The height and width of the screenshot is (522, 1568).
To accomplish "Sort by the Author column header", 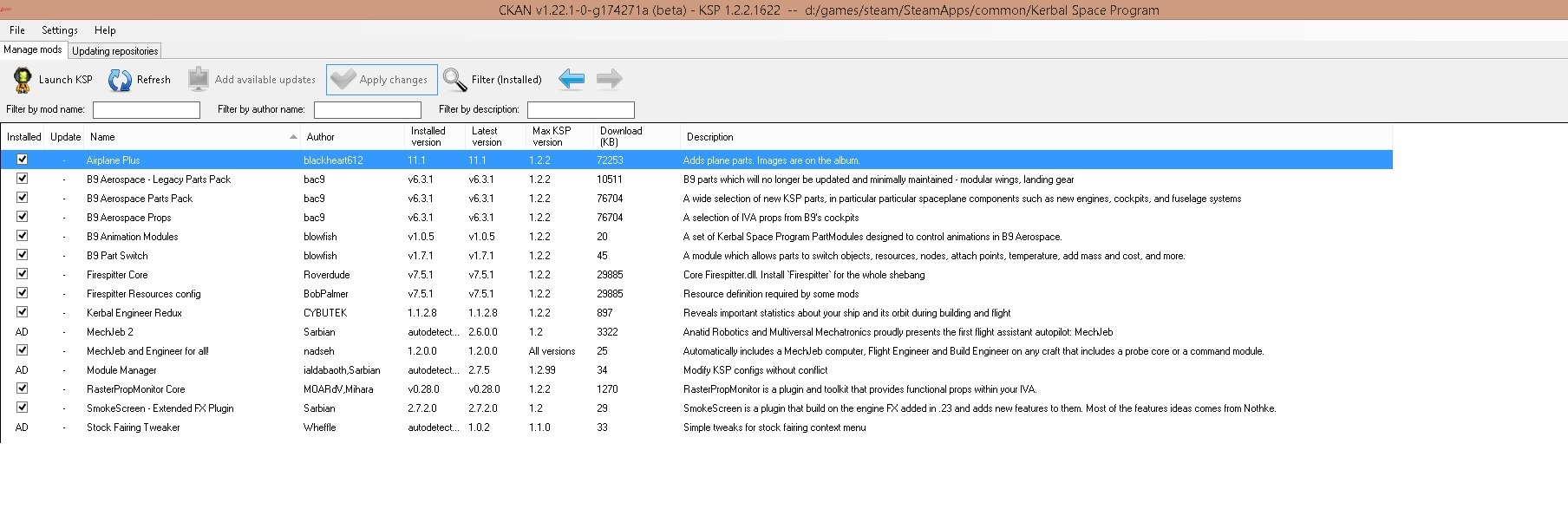I will 353,137.
